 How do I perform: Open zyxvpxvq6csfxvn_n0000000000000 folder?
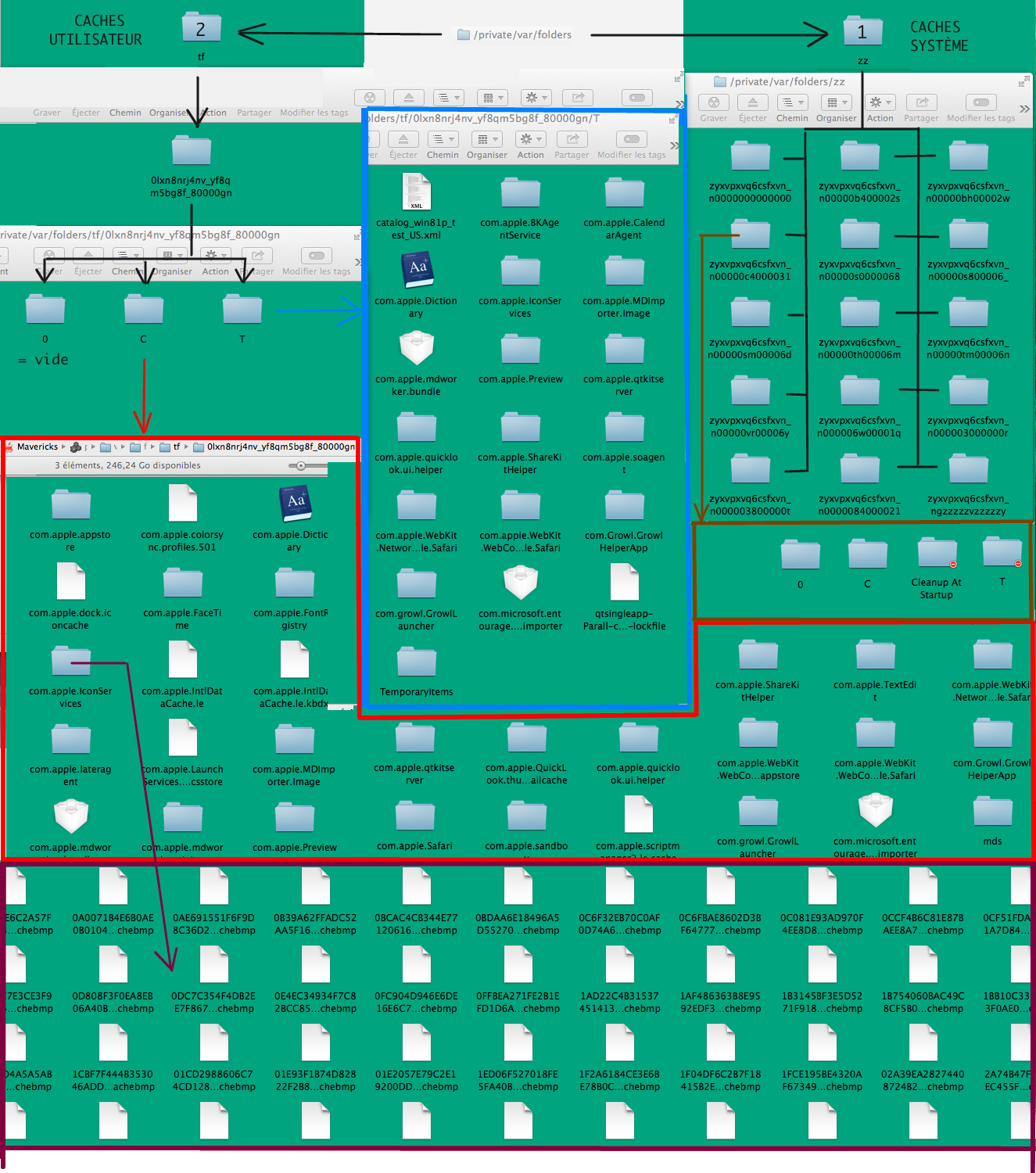click(750, 156)
